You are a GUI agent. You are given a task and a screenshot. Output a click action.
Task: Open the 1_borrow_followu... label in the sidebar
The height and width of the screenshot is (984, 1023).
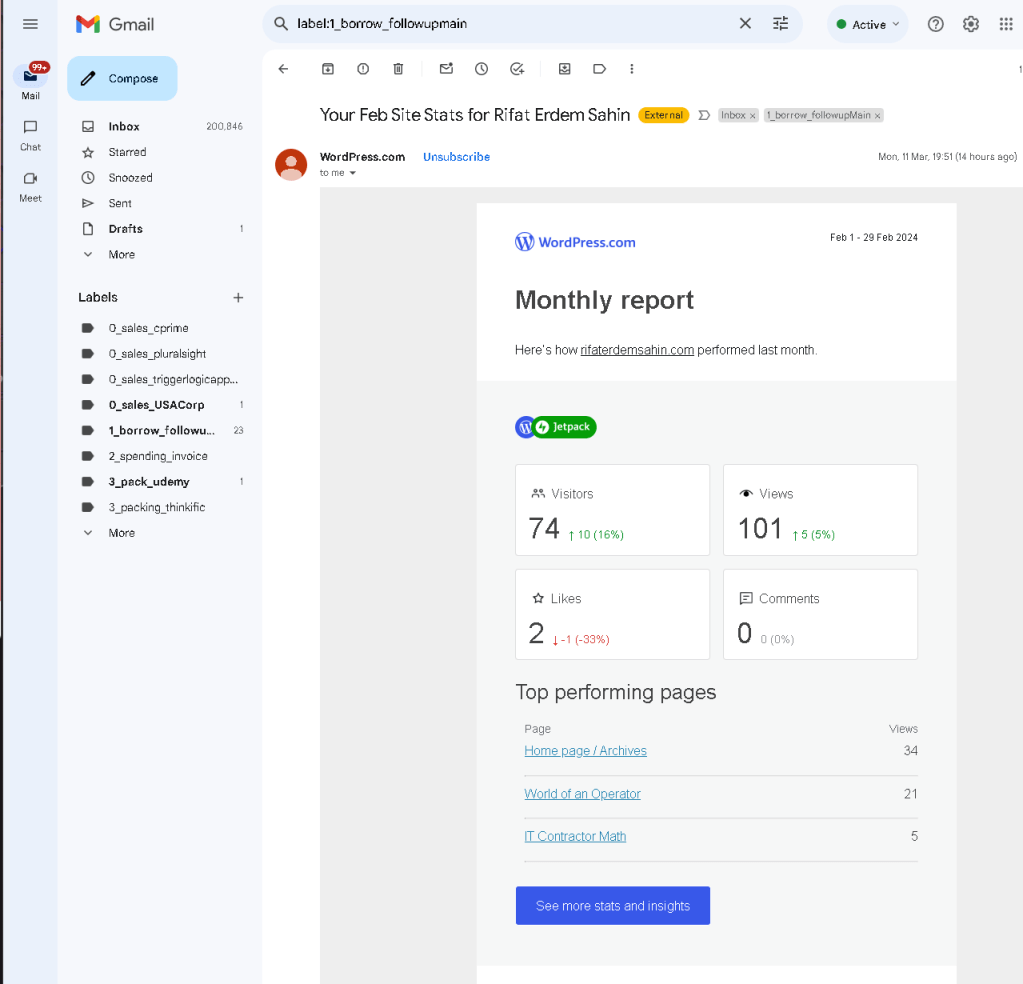(x=161, y=431)
